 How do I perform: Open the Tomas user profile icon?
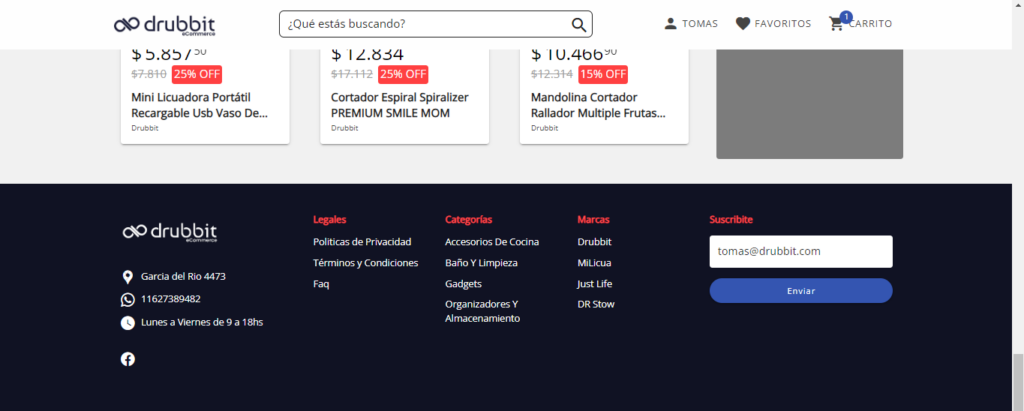tap(670, 24)
